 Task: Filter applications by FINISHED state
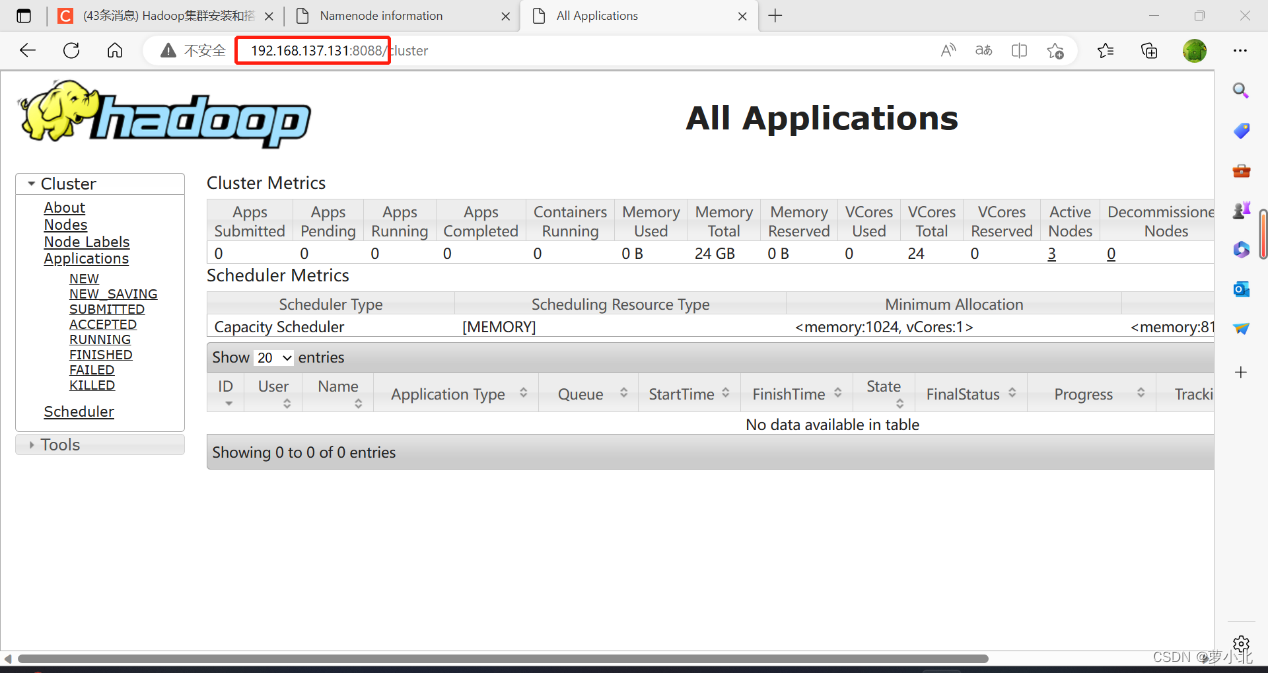(101, 354)
